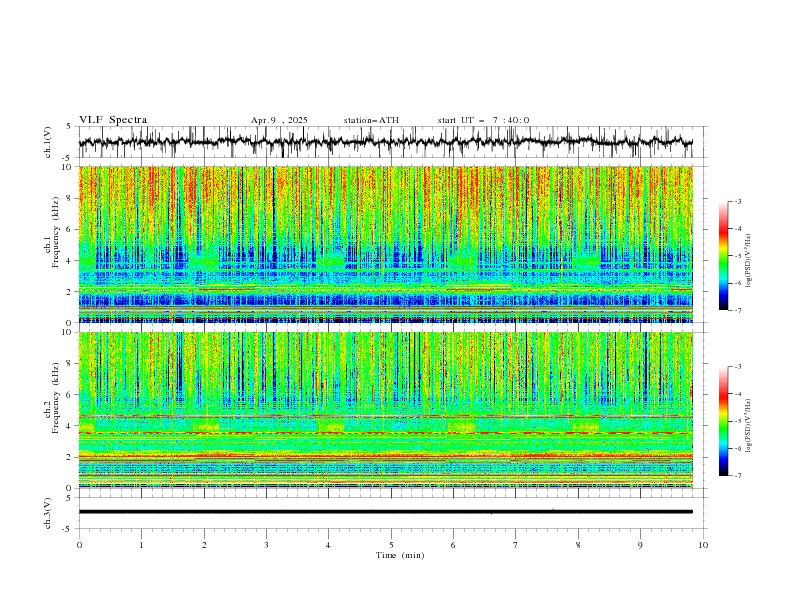Click the "station=ATH" header label
Screen dimensions: 792x612
371,120
